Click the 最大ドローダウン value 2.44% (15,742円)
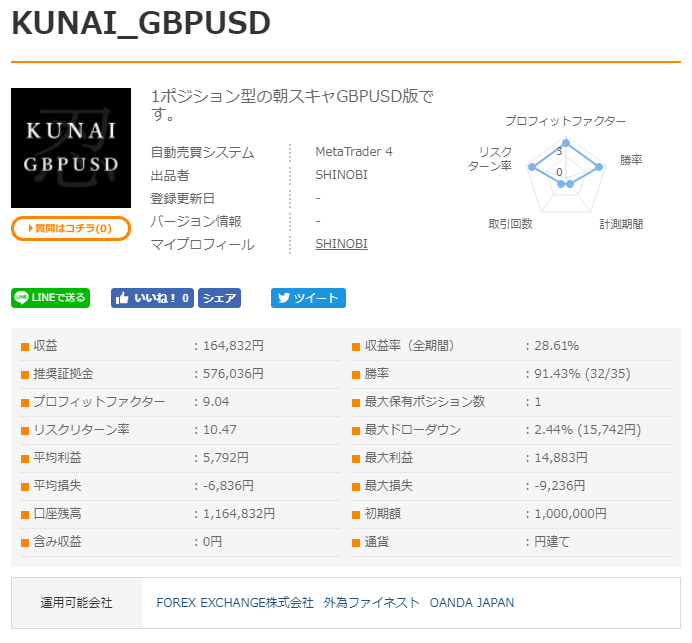 [587, 429]
